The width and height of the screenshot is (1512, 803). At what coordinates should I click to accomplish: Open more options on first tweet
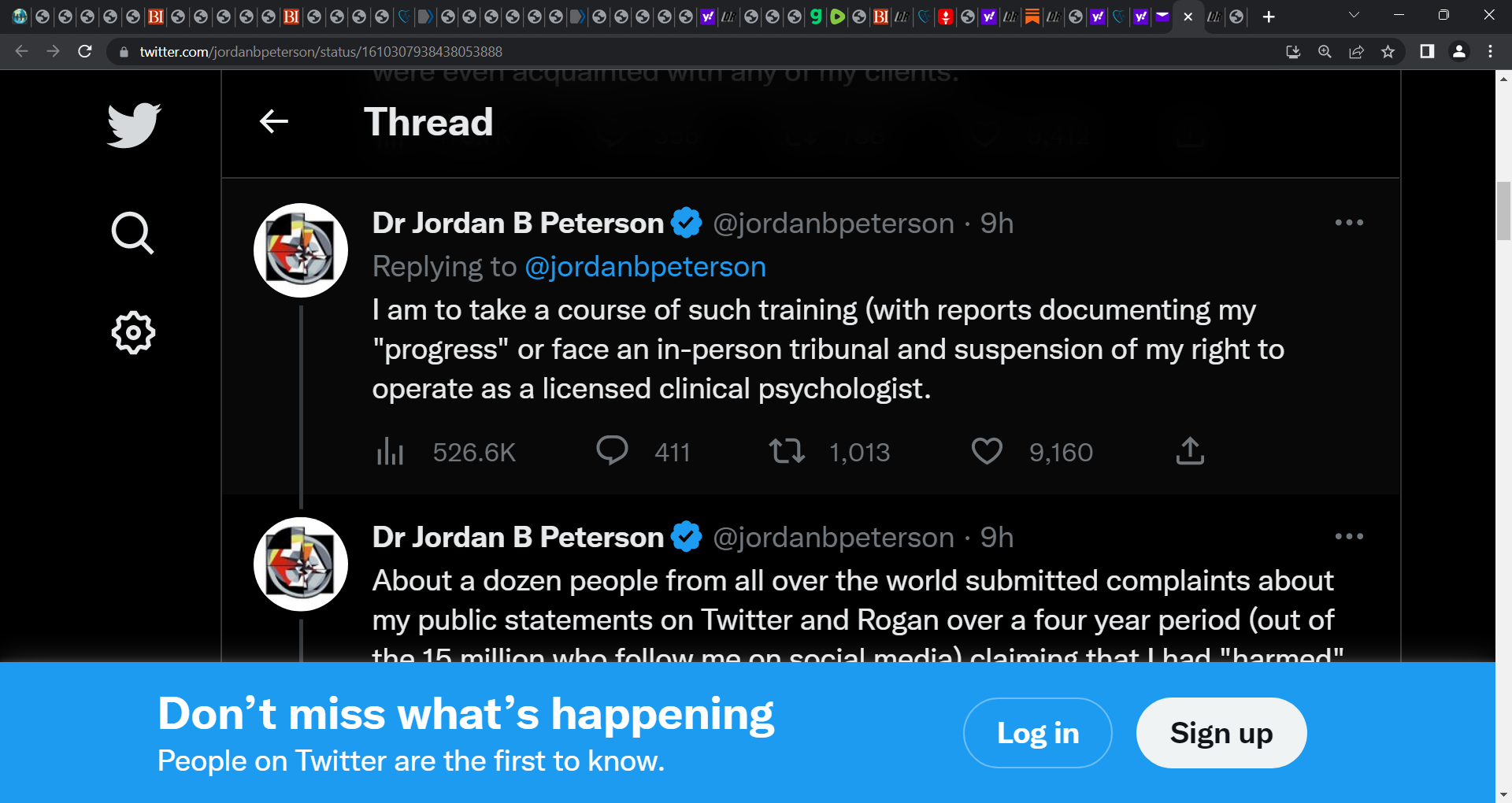coord(1349,223)
